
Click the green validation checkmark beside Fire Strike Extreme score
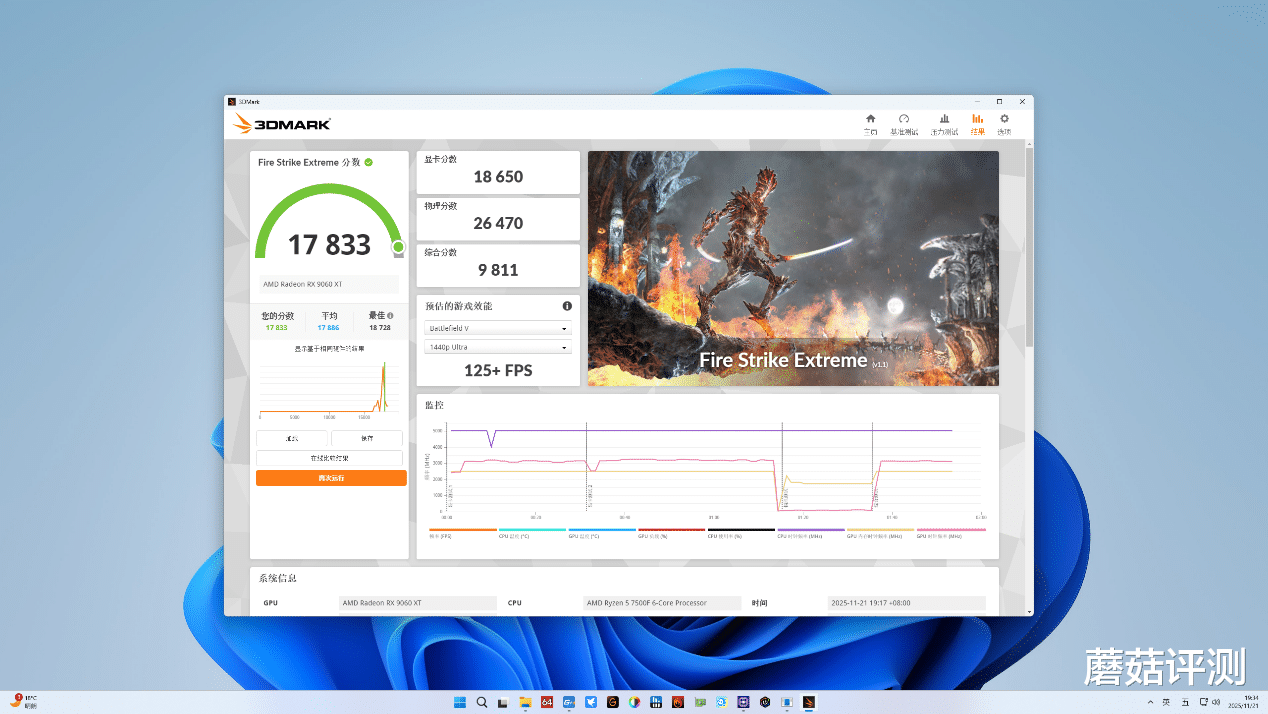tap(369, 162)
